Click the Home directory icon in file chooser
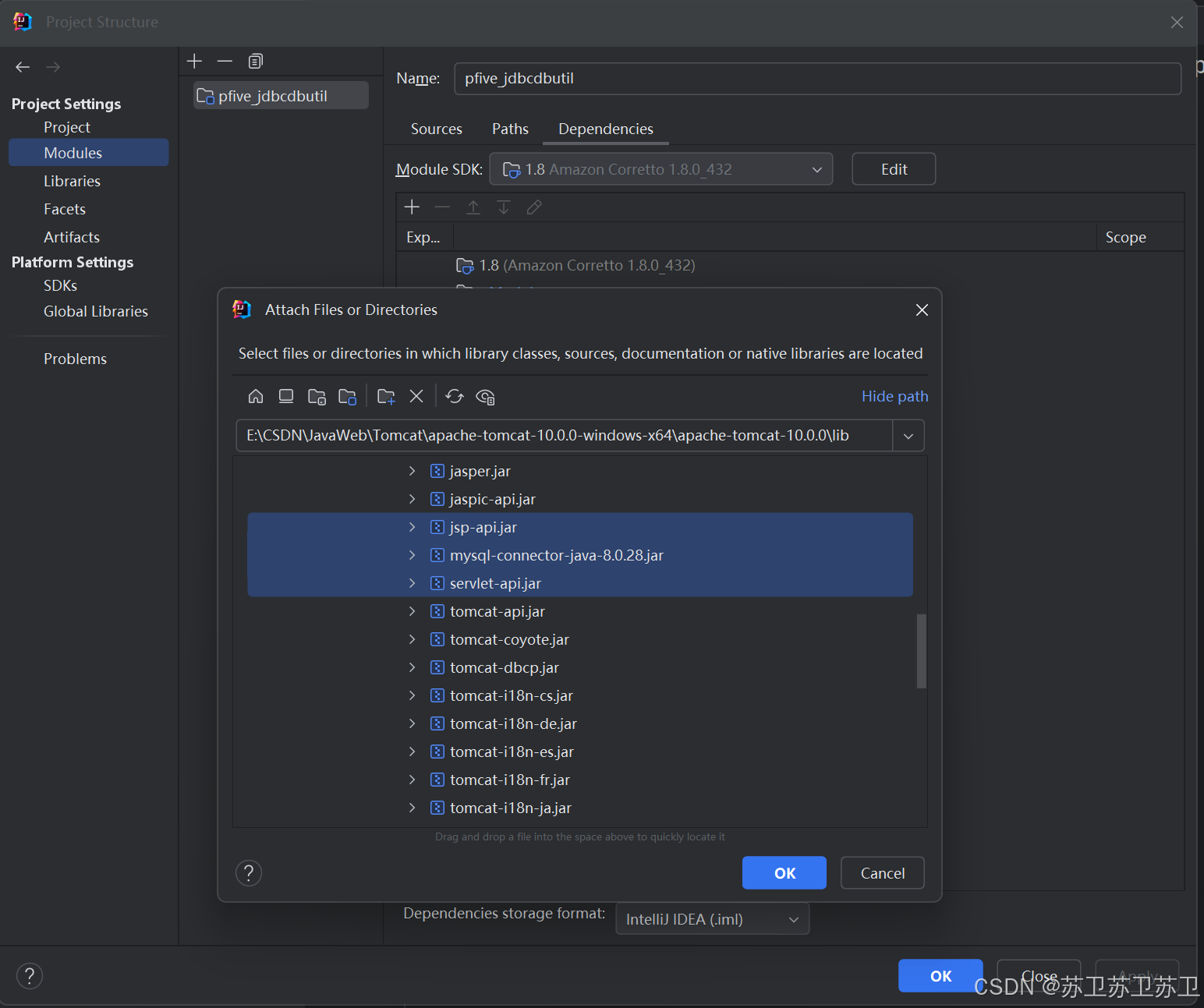The height and width of the screenshot is (1008, 1204). pos(256,396)
